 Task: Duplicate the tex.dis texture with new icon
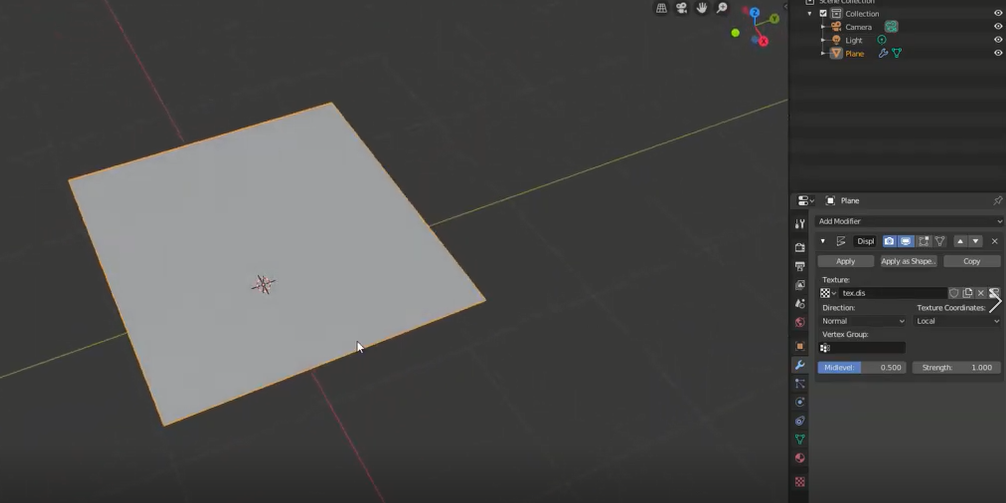pos(968,293)
